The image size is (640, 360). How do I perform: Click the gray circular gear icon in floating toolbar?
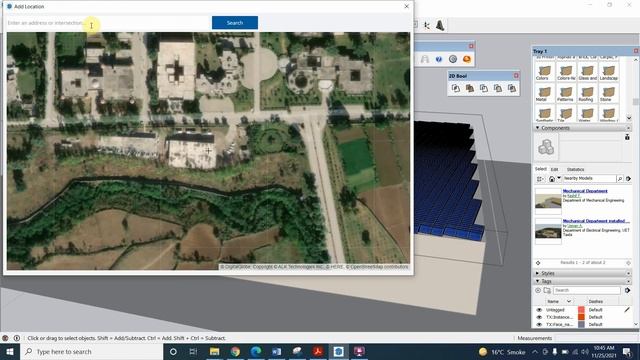[453, 59]
